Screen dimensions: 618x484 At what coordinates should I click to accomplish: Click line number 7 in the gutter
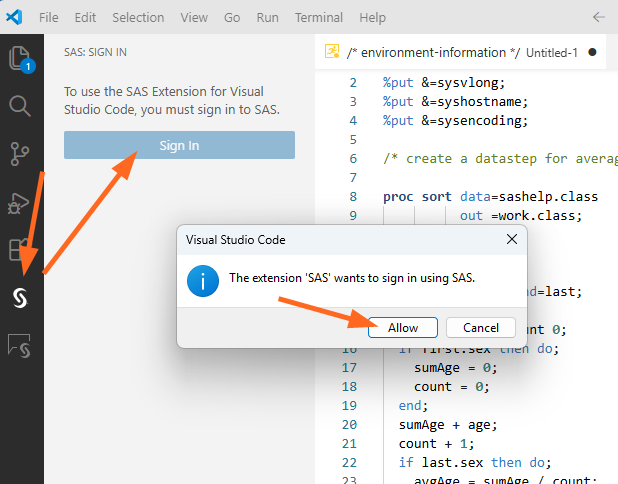click(353, 178)
